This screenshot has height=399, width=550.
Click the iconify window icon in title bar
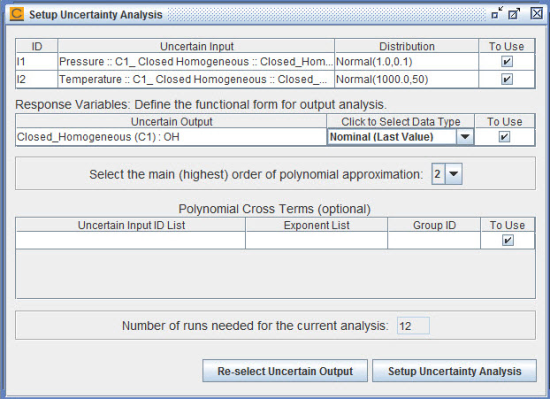click(x=497, y=14)
